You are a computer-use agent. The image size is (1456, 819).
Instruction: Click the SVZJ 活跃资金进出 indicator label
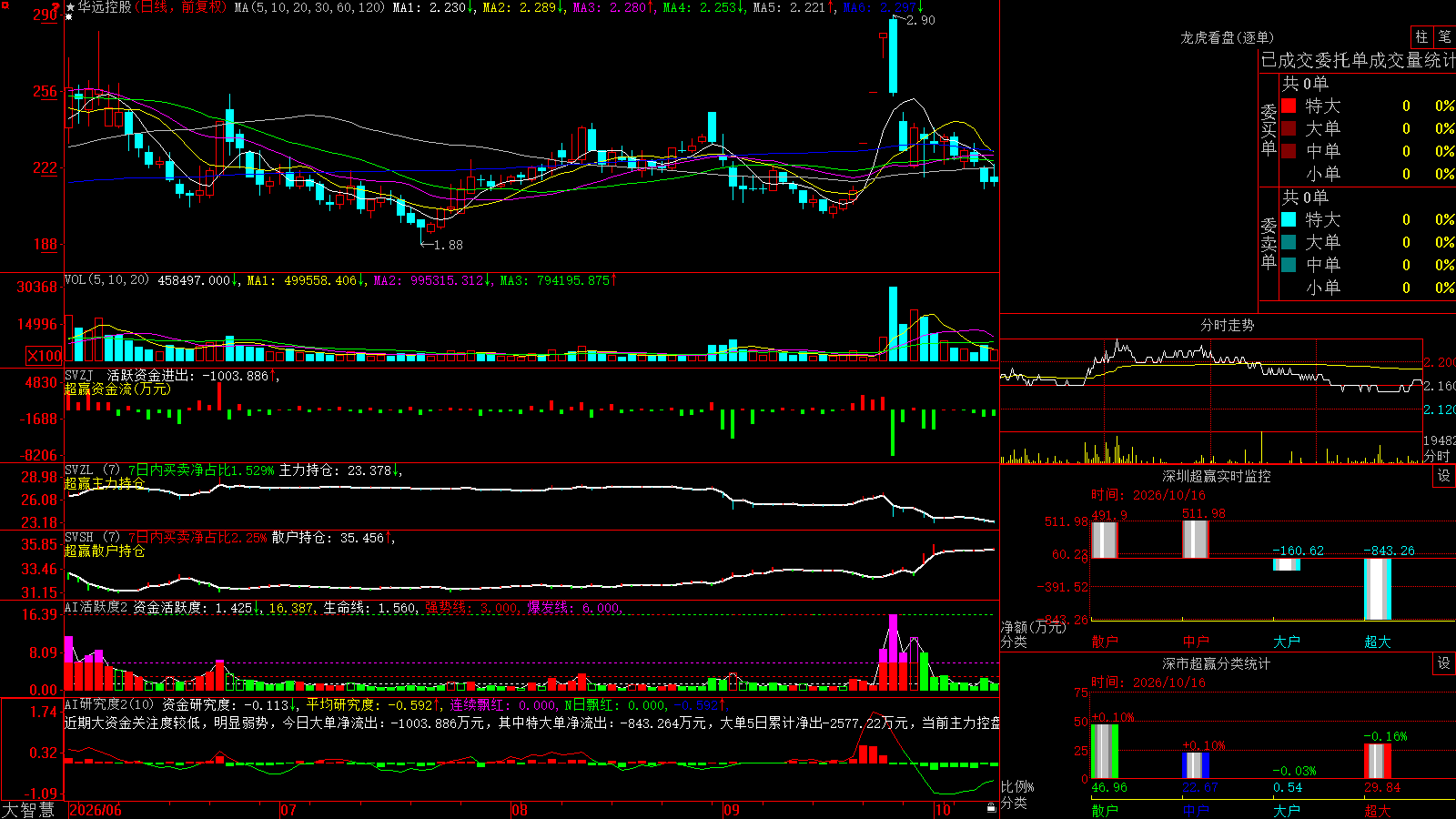(x=129, y=375)
